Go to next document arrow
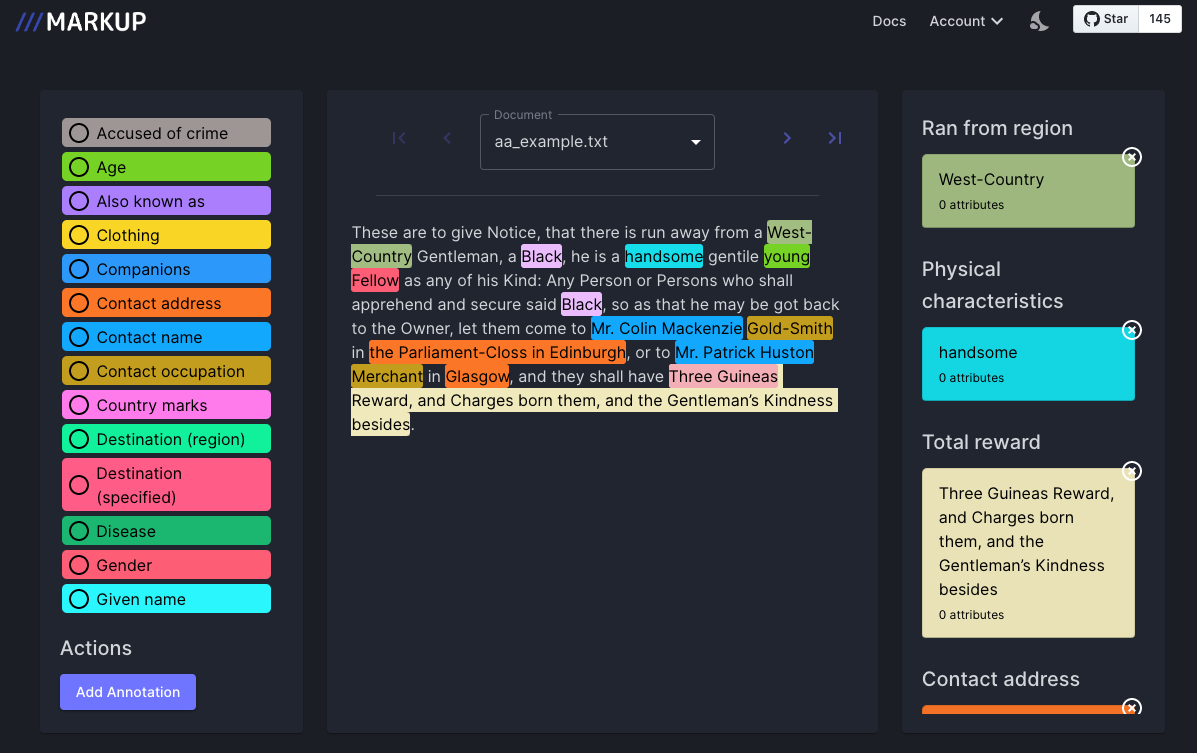Image resolution: width=1197 pixels, height=753 pixels. point(787,138)
